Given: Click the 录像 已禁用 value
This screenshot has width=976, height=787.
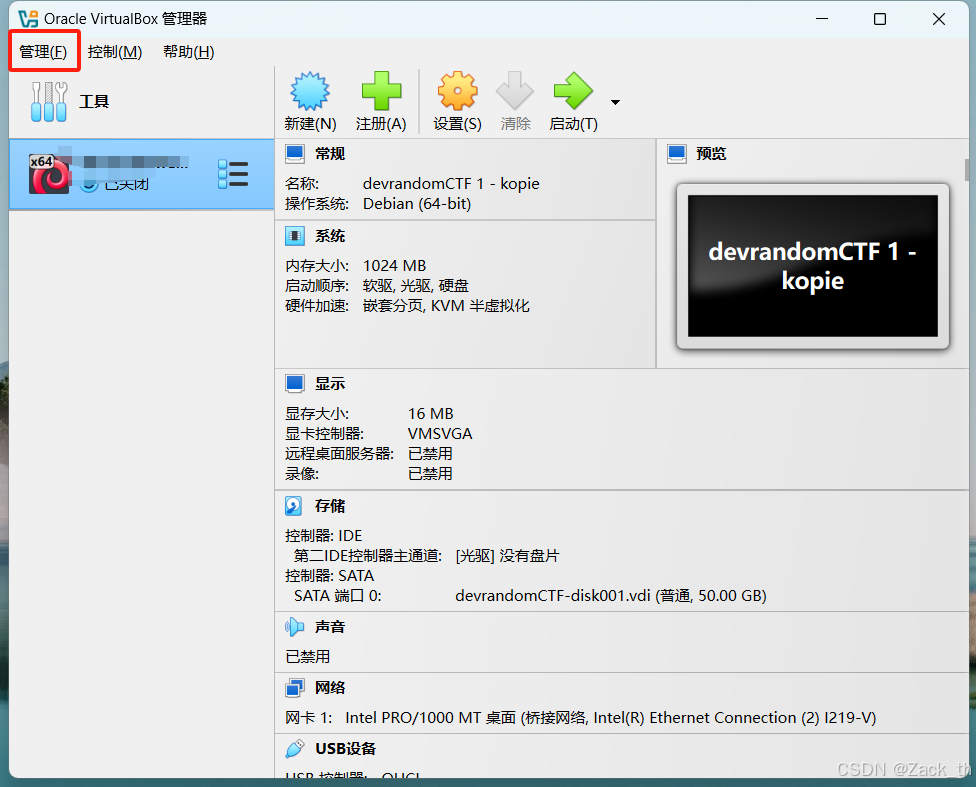Looking at the screenshot, I should pos(430,473).
